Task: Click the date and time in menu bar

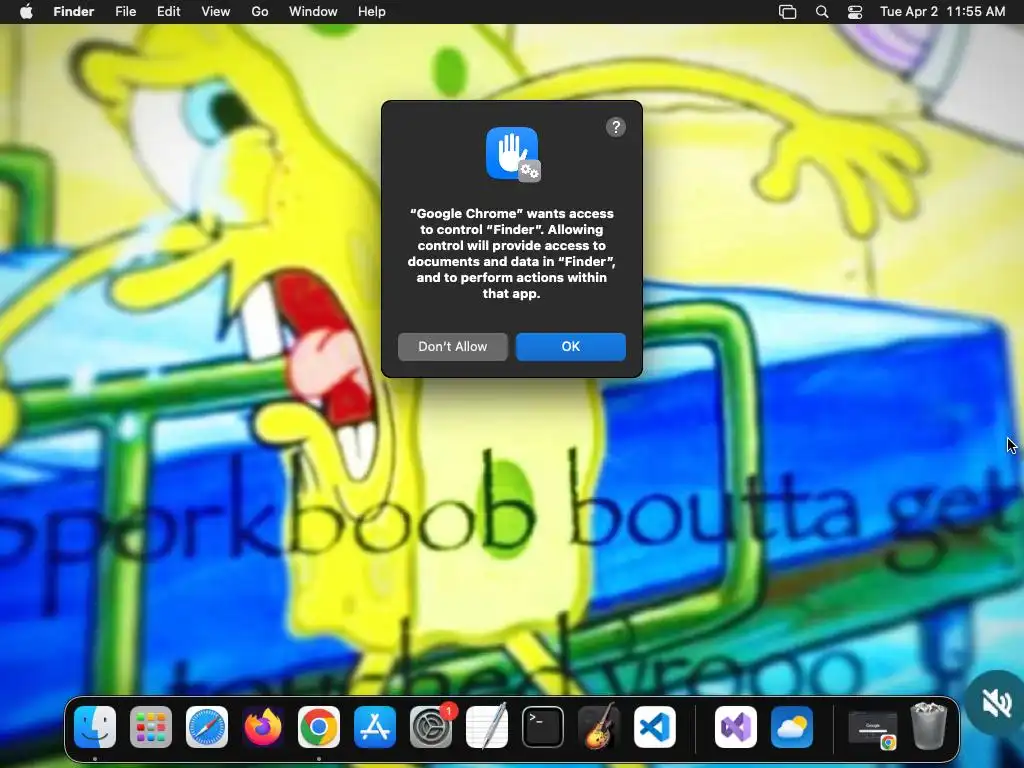Action: pyautogui.click(x=942, y=12)
